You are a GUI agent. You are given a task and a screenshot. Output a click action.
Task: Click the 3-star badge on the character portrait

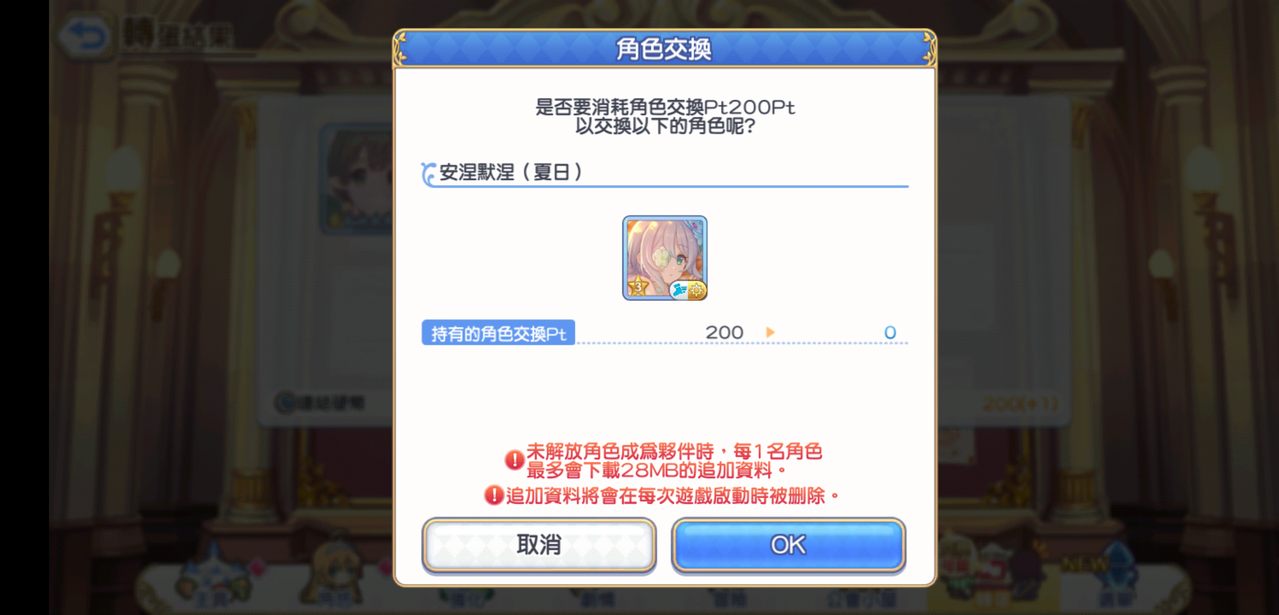(637, 288)
